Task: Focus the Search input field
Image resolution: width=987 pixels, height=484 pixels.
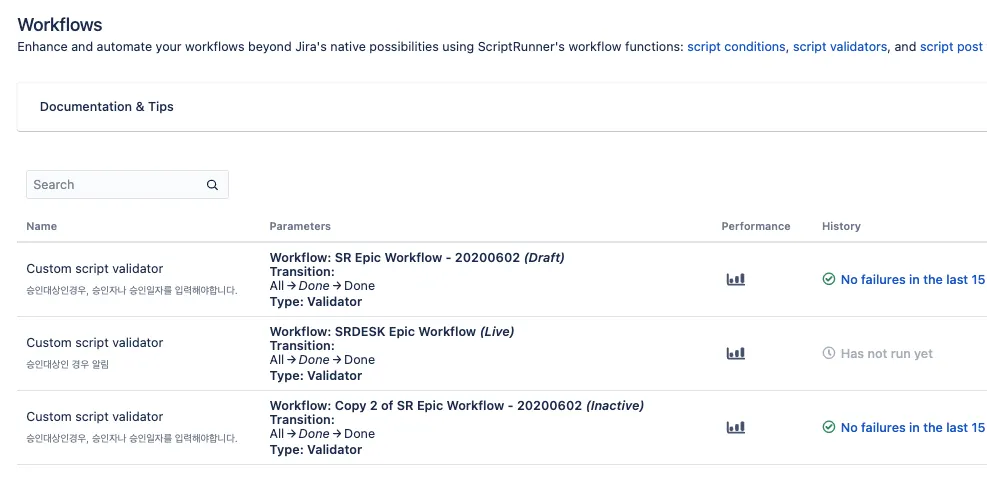Action: click(x=115, y=185)
